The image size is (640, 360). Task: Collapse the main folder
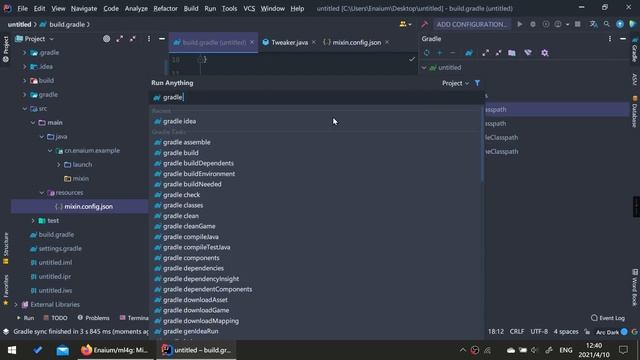pyautogui.click(x=33, y=122)
